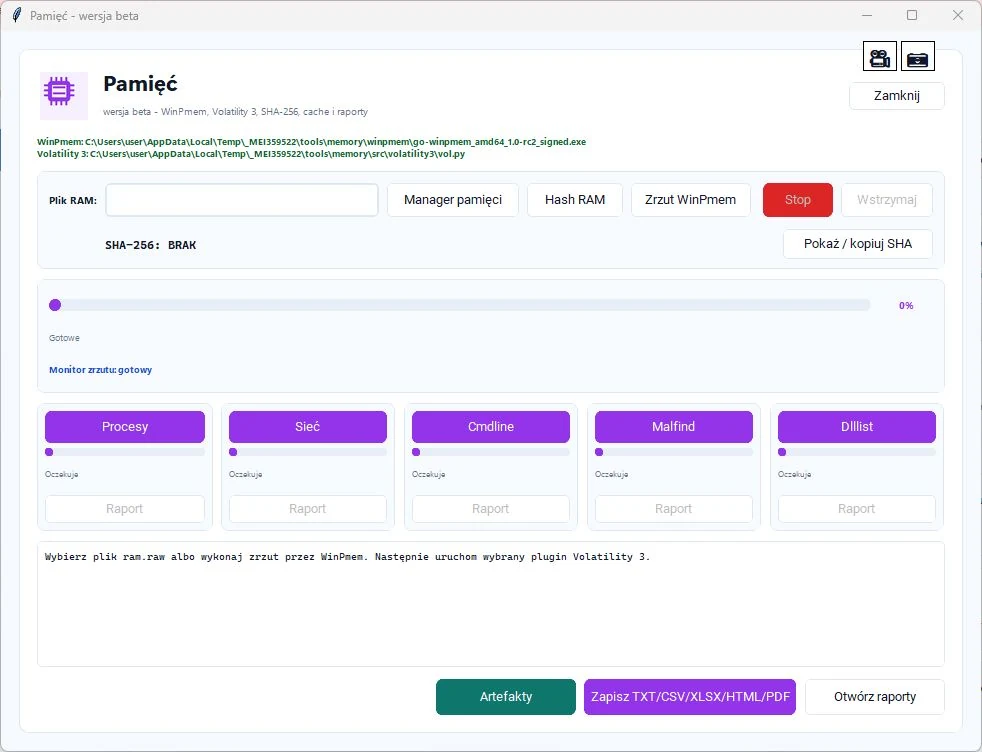Start a Zrzut WinPmem memory dump

tap(690, 200)
